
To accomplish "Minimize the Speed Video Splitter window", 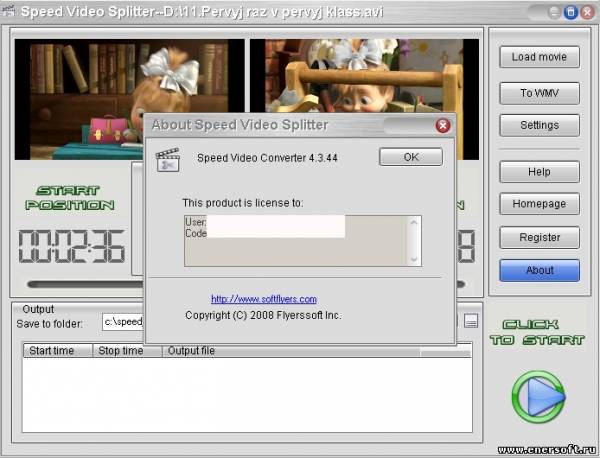I will [x=554, y=12].
